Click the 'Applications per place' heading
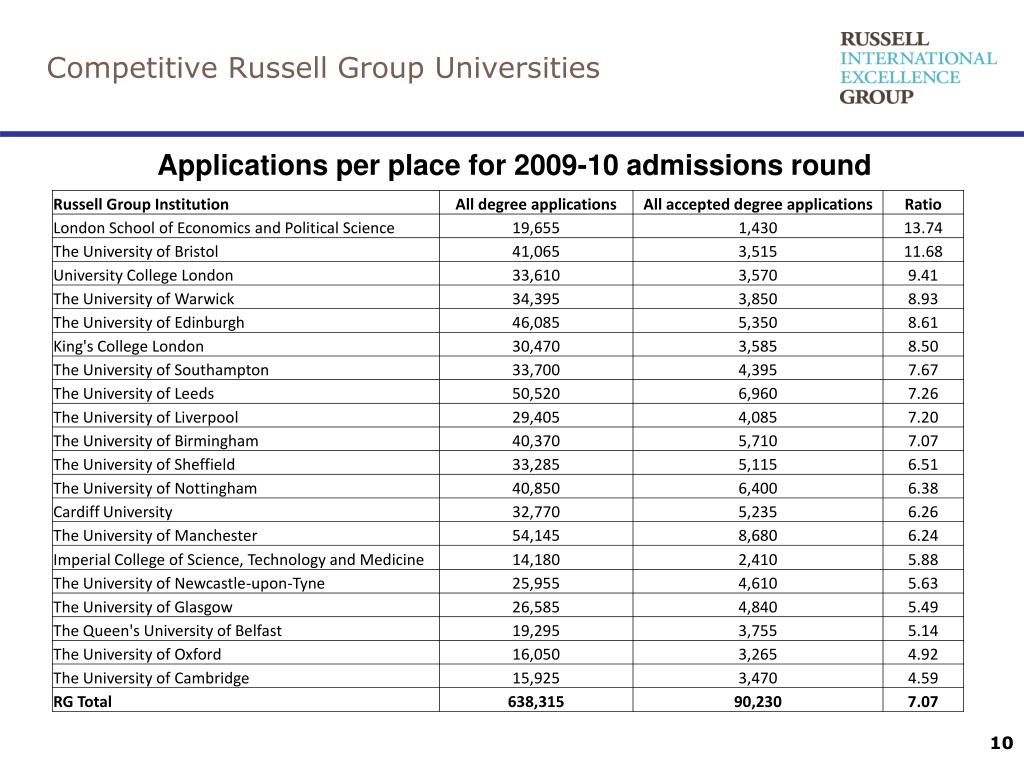Viewport: 1024px width, 768px height. pos(512,166)
